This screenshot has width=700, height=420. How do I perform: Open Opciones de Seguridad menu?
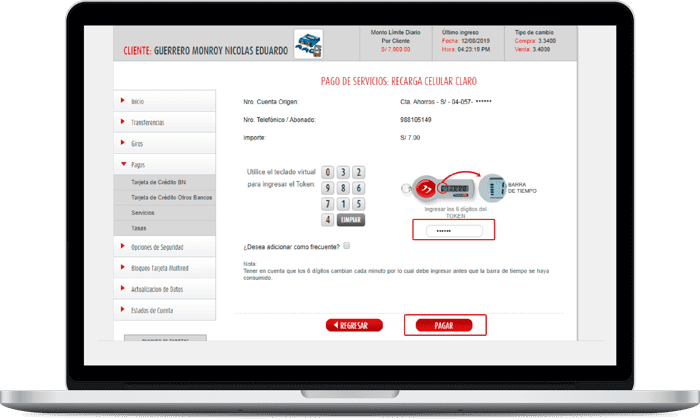click(x=165, y=247)
